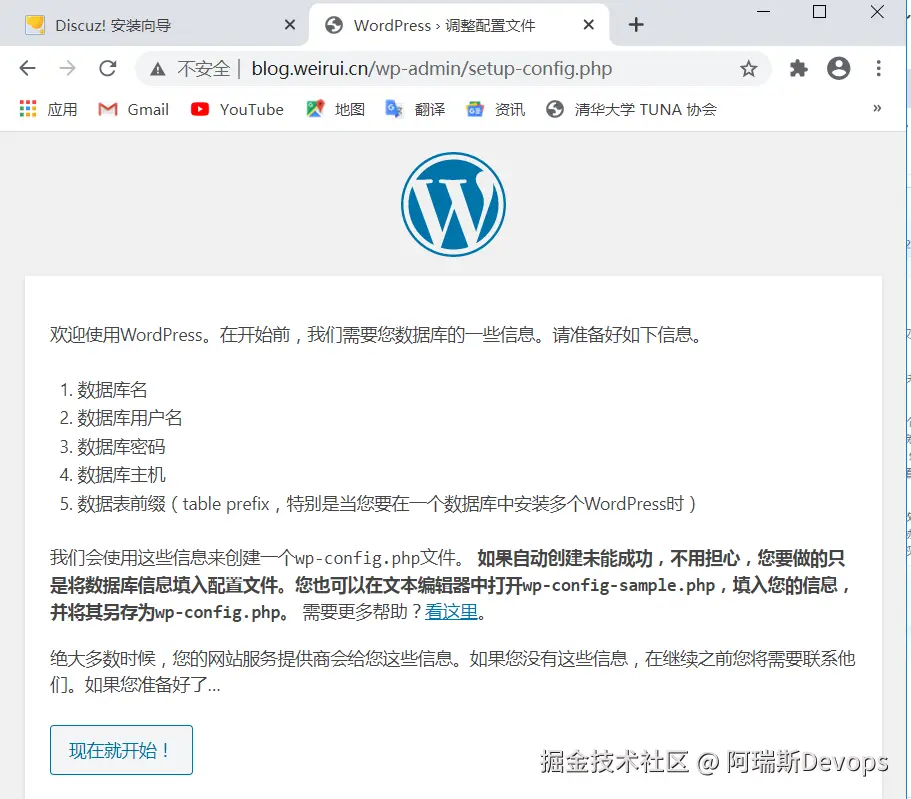Bookmark this page with the star
911x799 pixels.
pyautogui.click(x=748, y=69)
